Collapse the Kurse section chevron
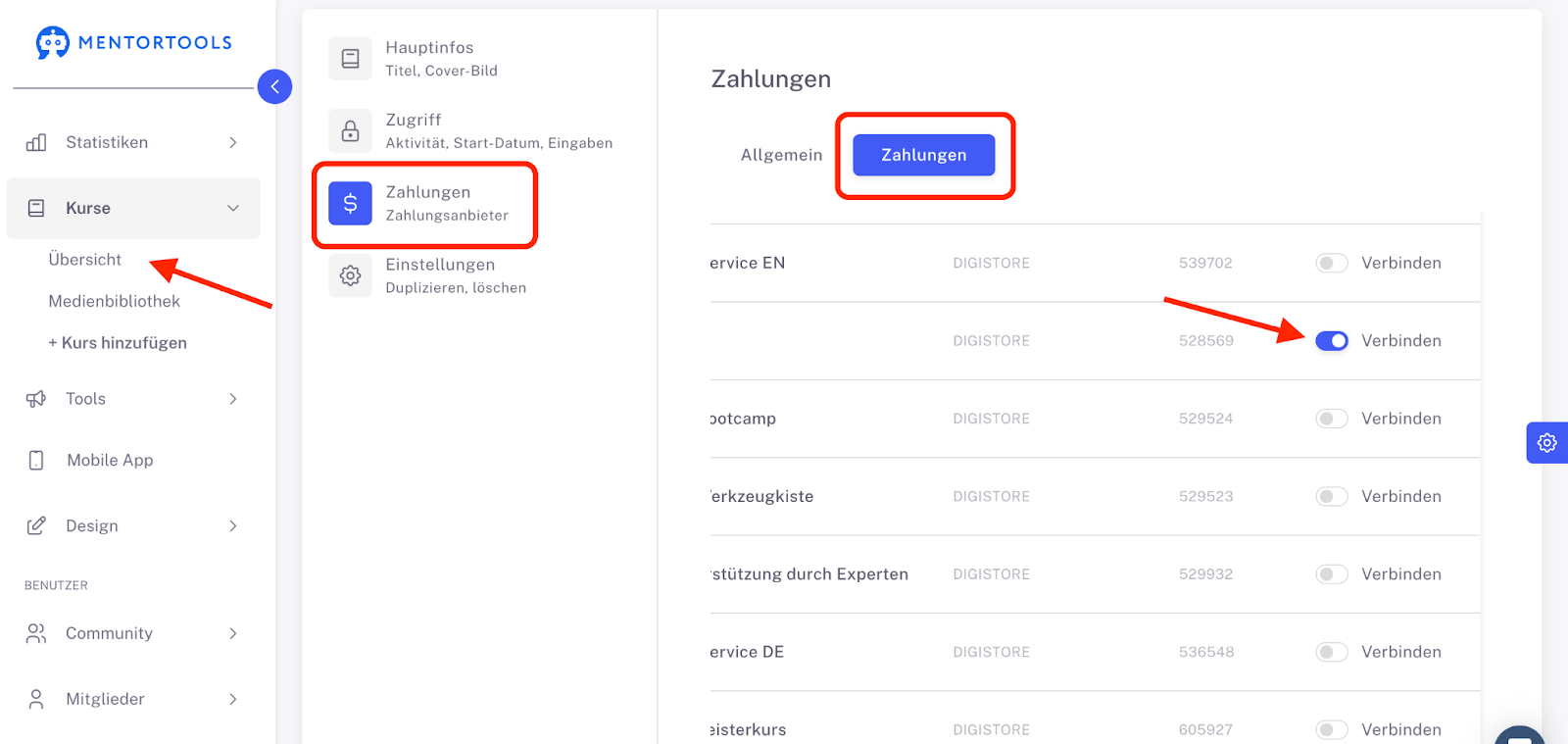The image size is (1568, 744). tap(233, 208)
